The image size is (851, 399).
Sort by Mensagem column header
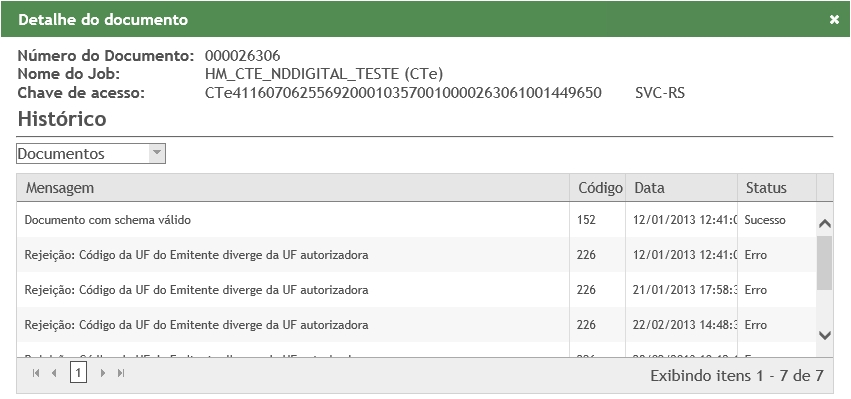293,188
